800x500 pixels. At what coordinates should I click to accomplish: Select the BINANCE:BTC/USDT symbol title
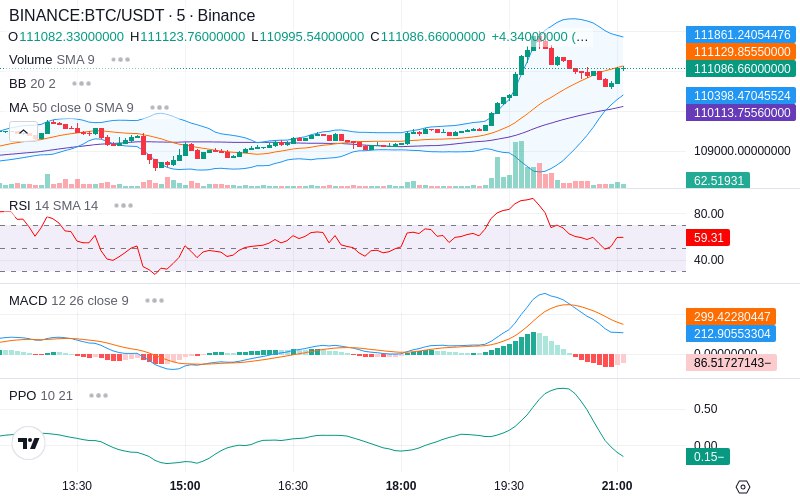click(132, 15)
